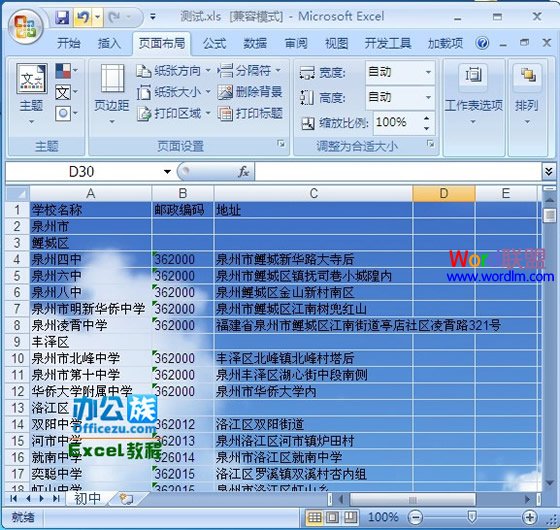This screenshot has width=560, height=530.
Task: Select the 页面布局 ribbon tab
Action: (x=162, y=43)
